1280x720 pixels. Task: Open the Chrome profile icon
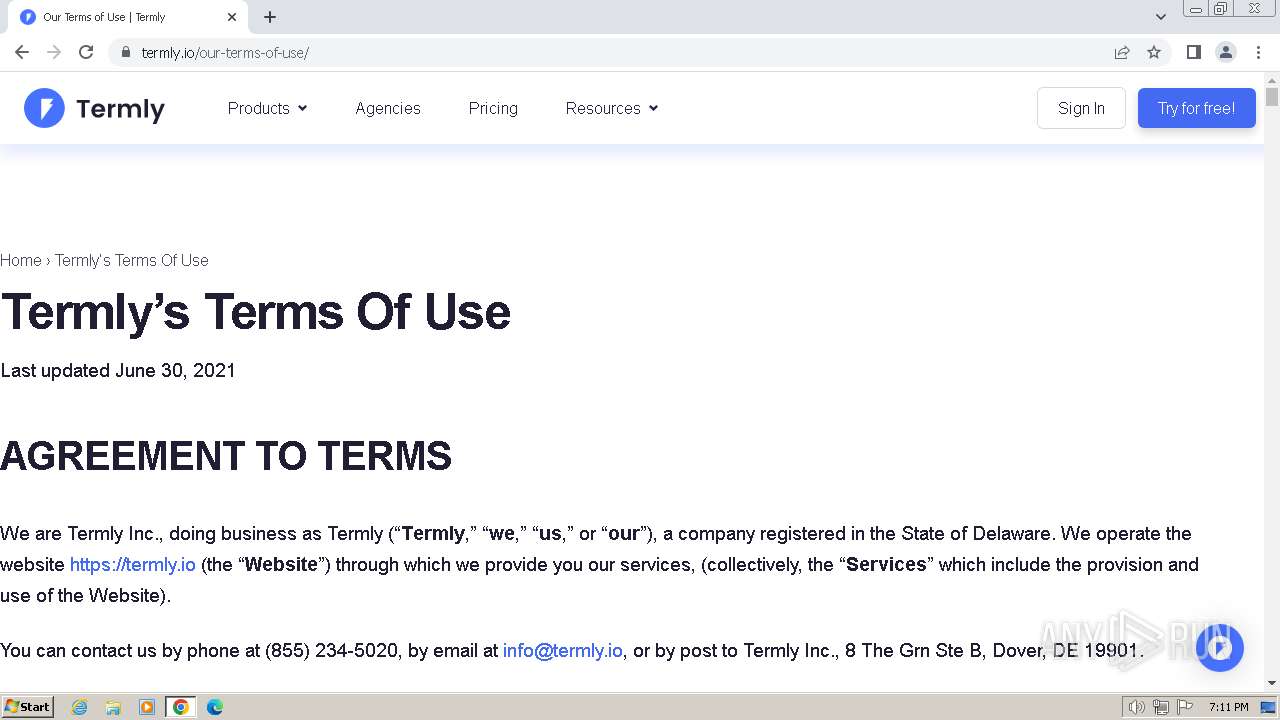tap(1226, 52)
